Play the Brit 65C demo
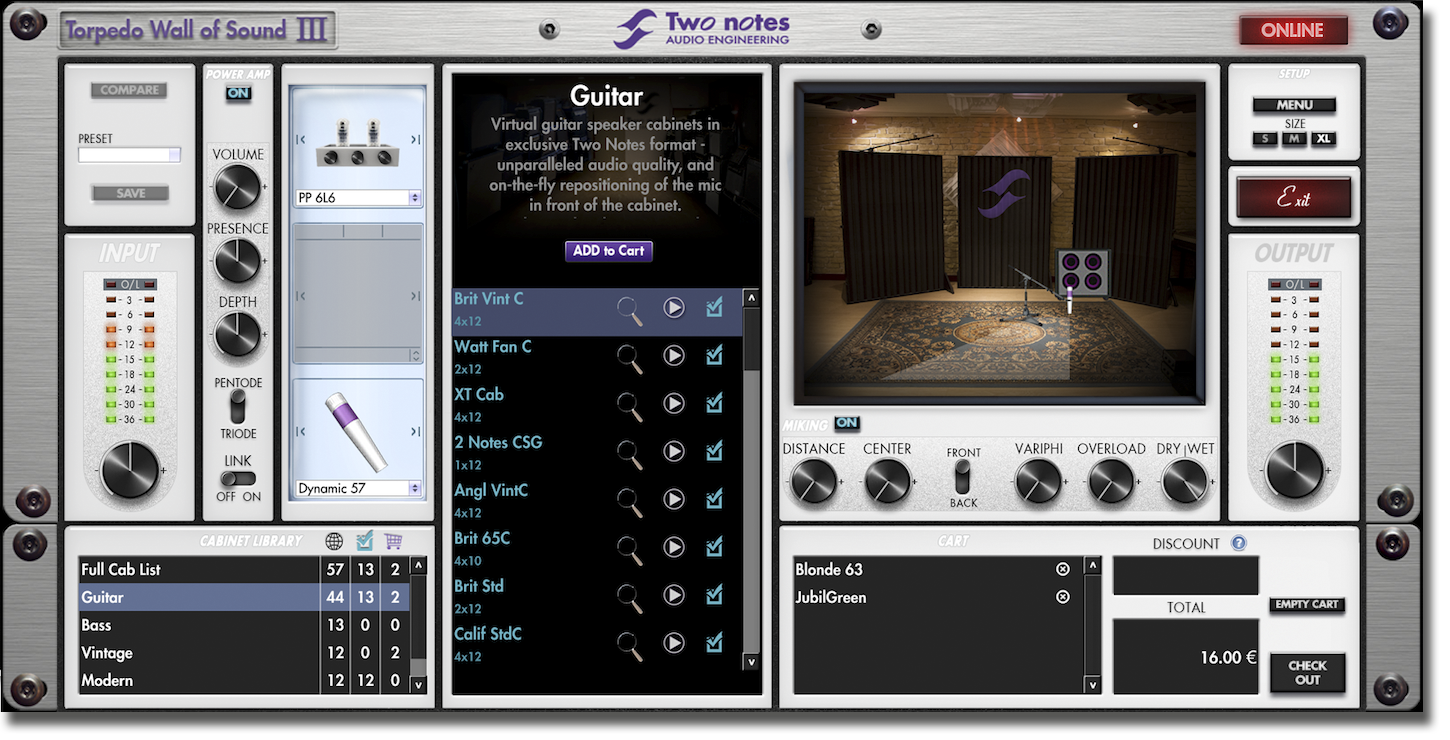Image resolution: width=1450 pixels, height=740 pixels. 674,547
